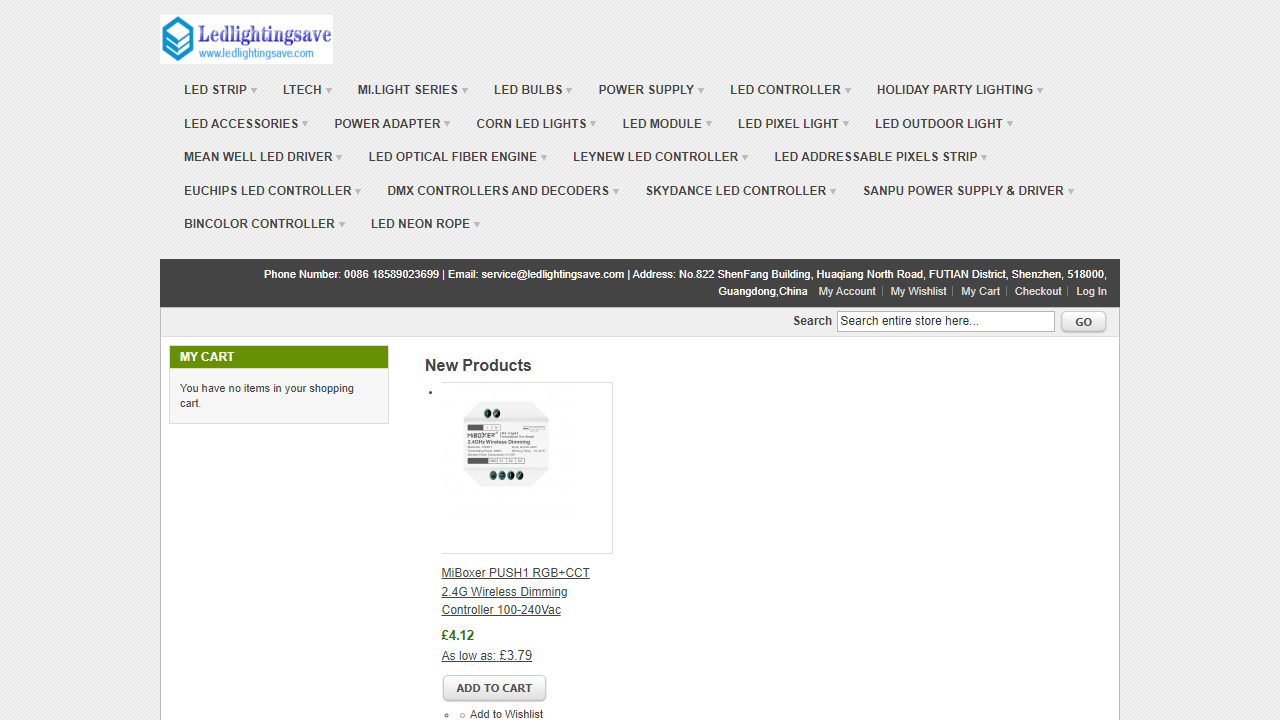Open EUCHIPS LED CONTROLLER category
Viewport: 1280px width, 720px height.
(273, 191)
